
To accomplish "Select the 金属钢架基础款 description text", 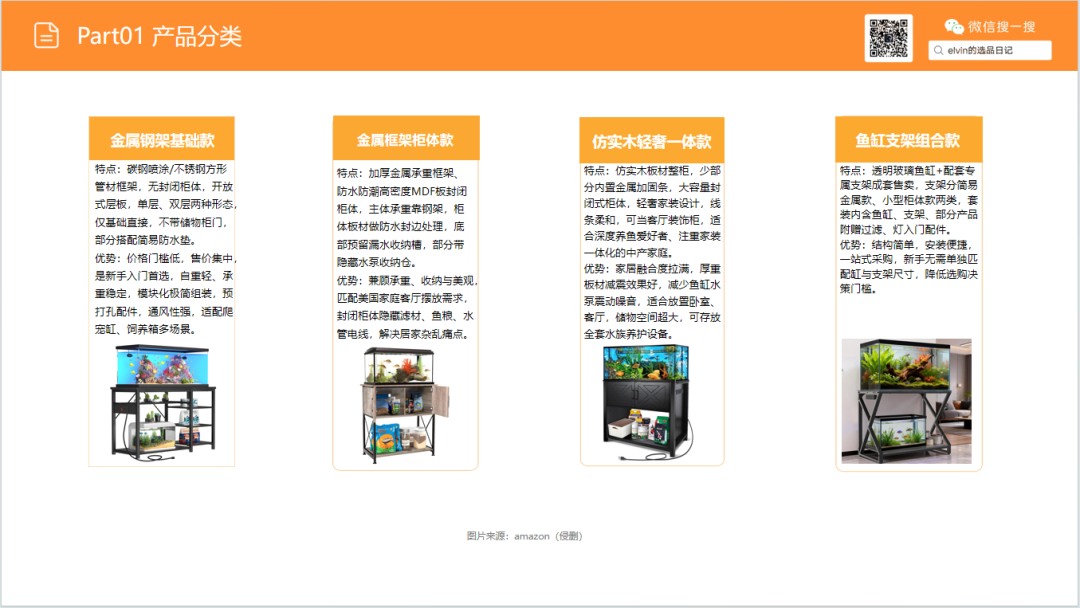I will pyautogui.click(x=165, y=249).
